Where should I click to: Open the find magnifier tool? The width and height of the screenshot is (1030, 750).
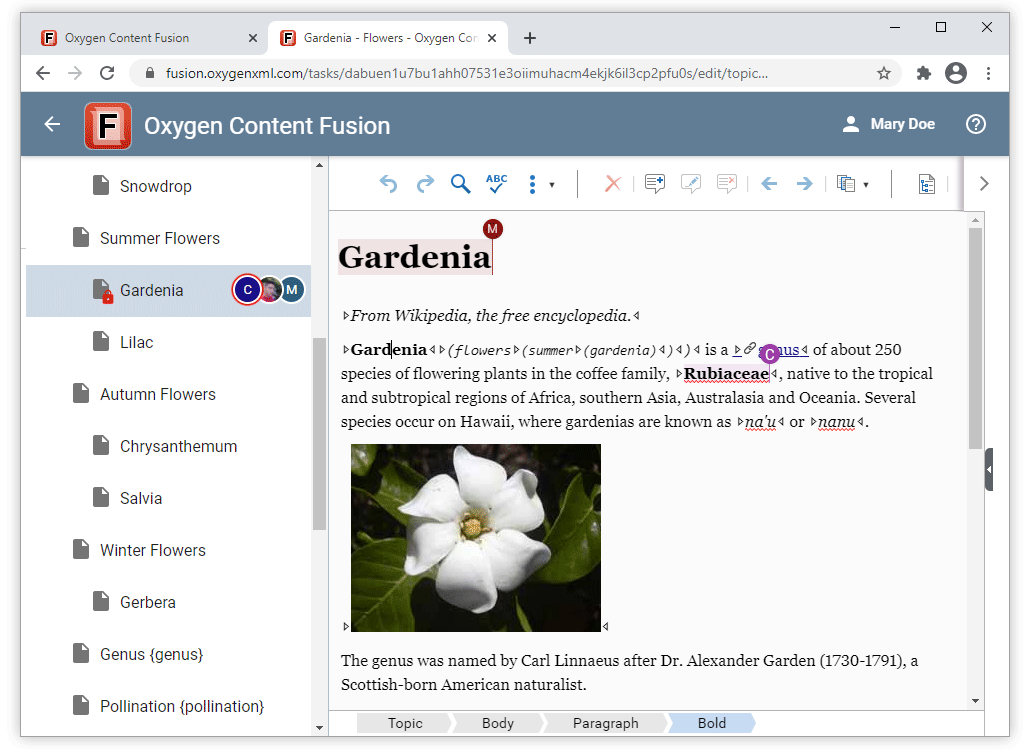460,184
